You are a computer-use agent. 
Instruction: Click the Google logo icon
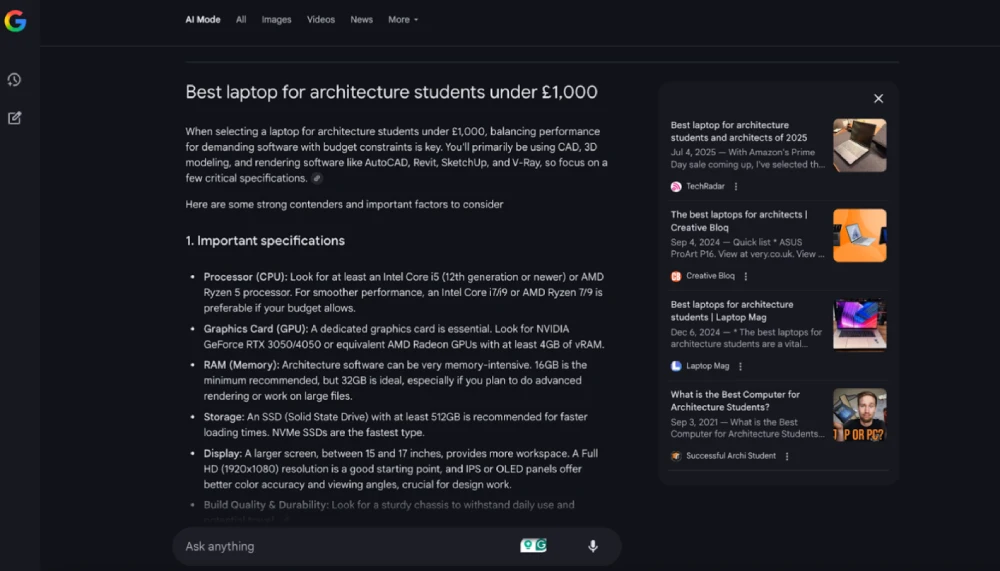[x=15, y=21]
